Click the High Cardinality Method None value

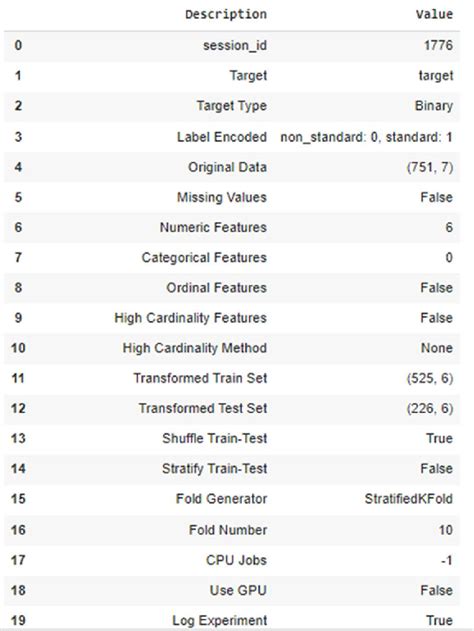(437, 348)
